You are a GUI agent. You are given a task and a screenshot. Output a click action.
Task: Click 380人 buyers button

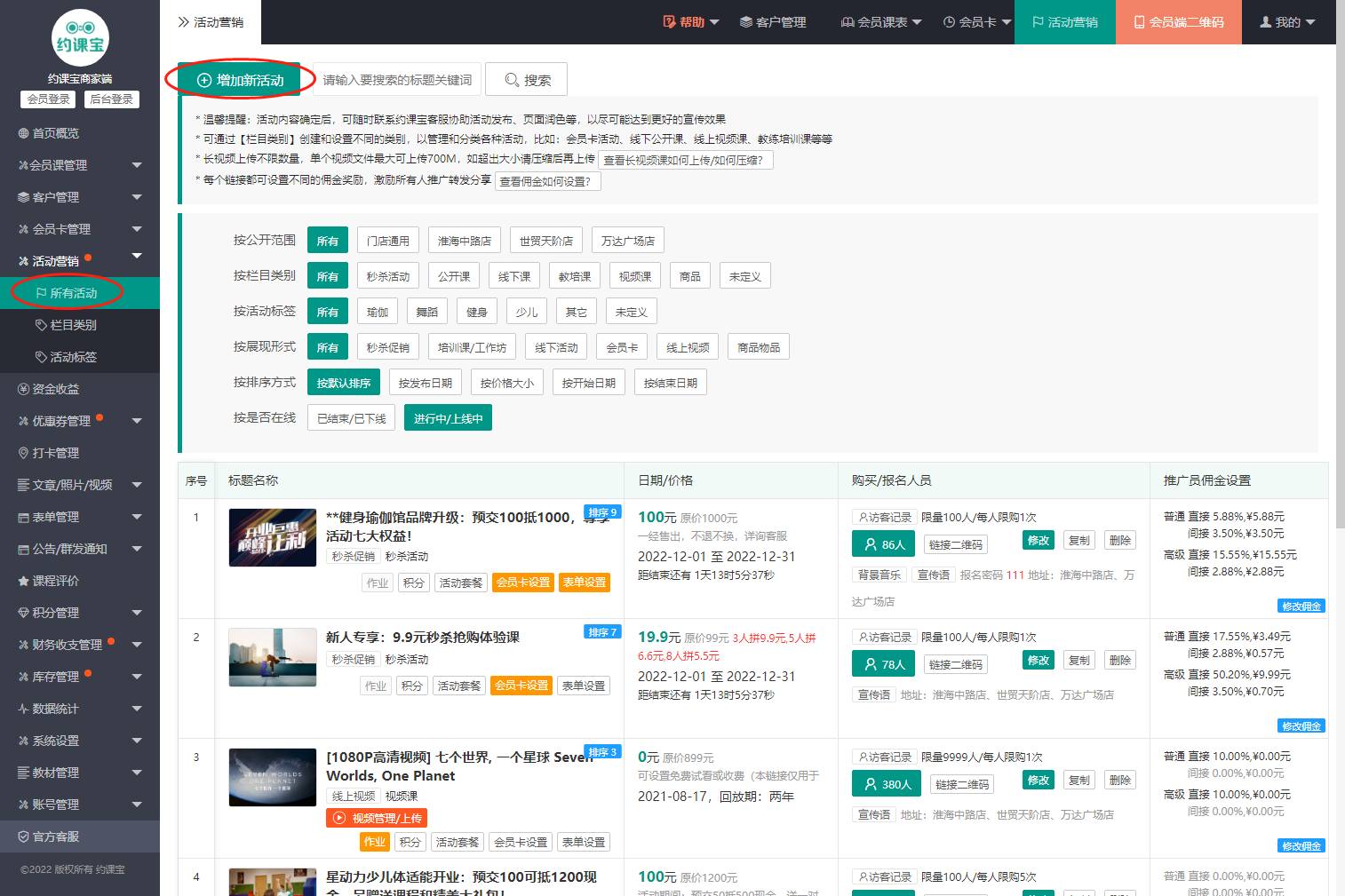coord(887,784)
